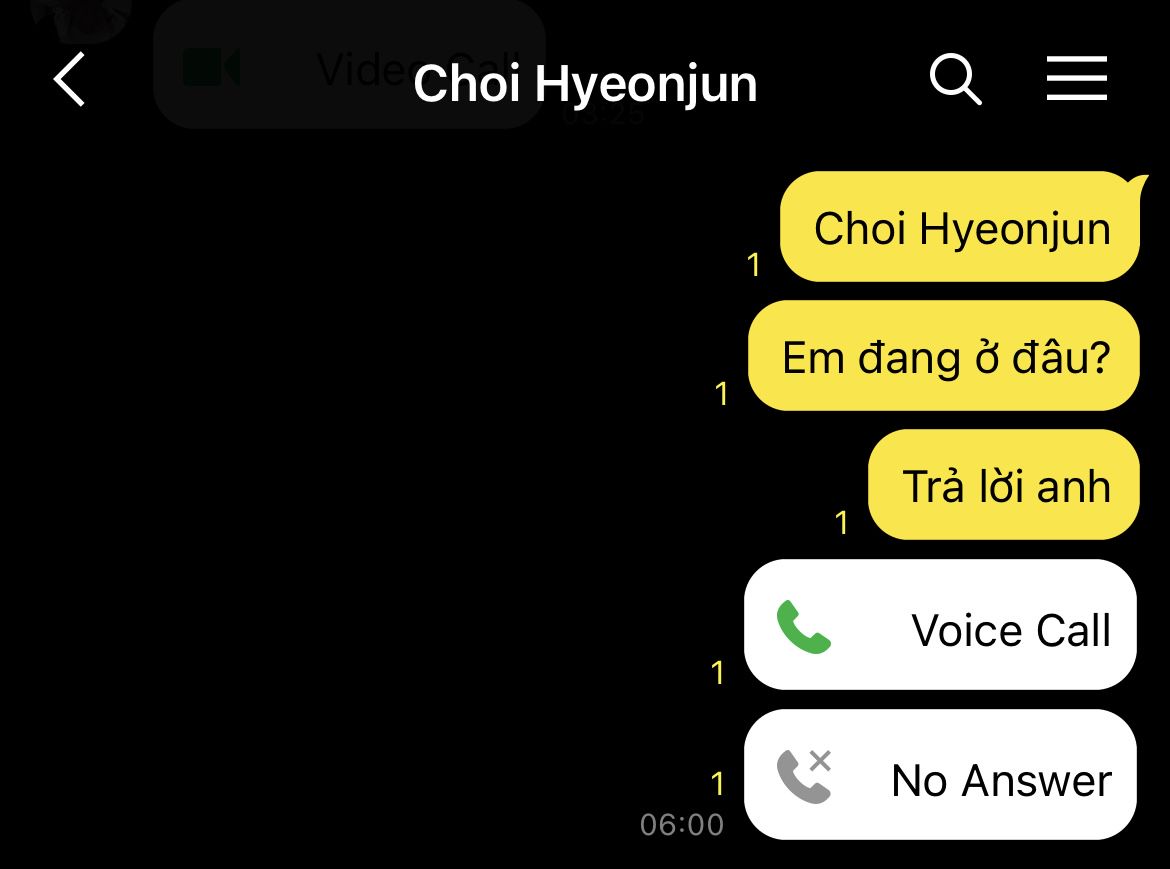Viewport: 1170px width, 869px height.
Task: Click the 06:00 timestamp
Action: click(682, 825)
